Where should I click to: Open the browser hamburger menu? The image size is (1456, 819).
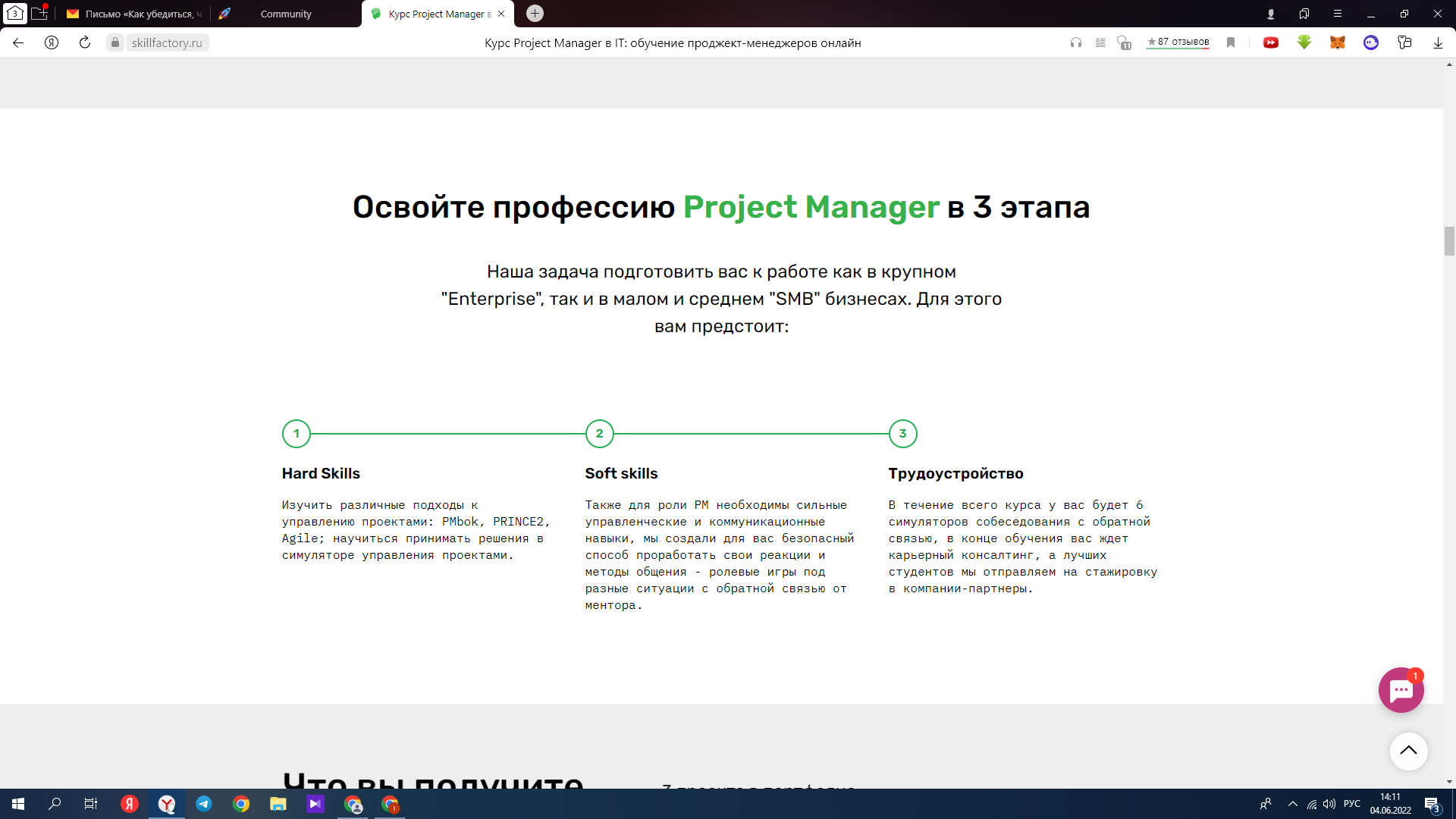(x=1338, y=14)
